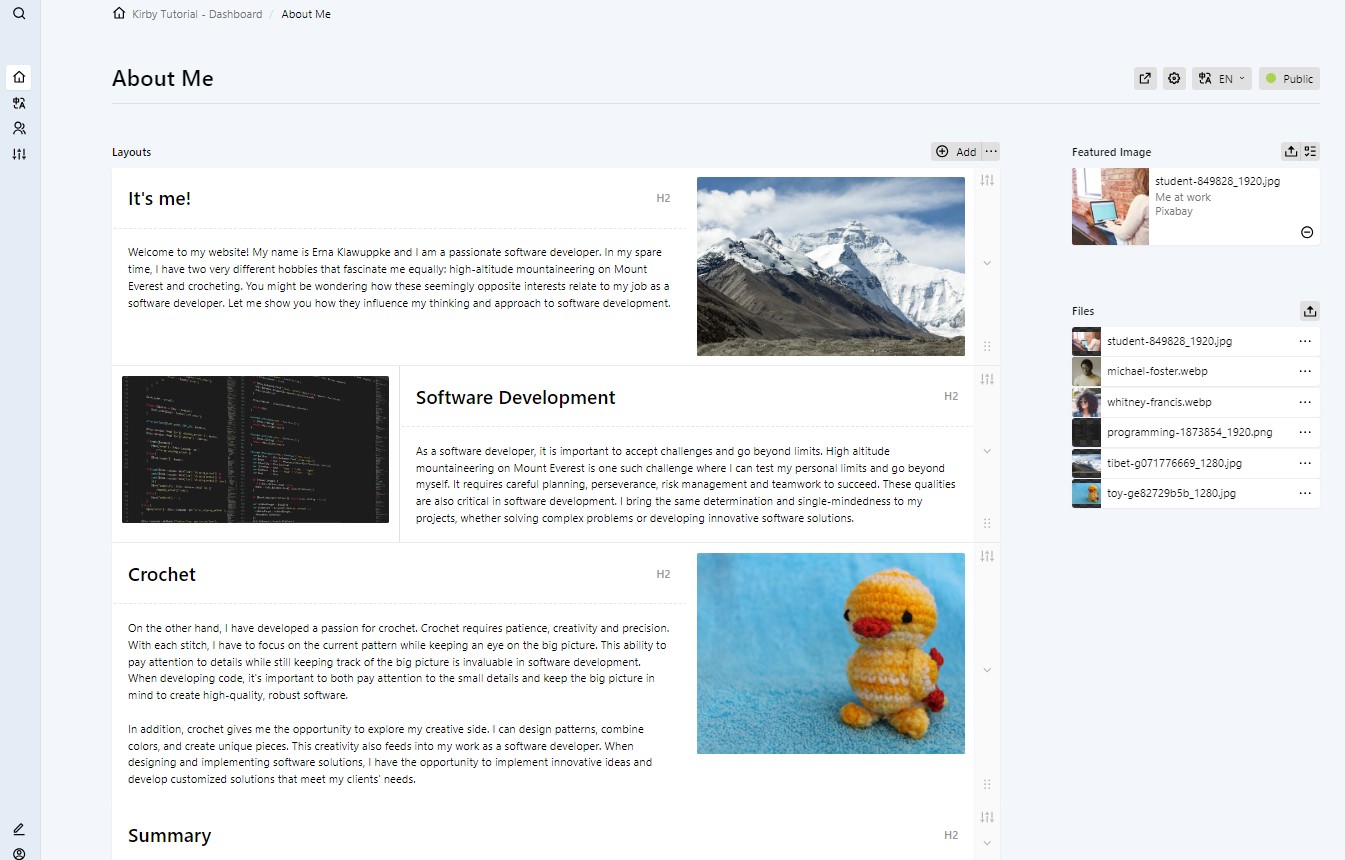
Task: Open the layout settings for the It's me! row
Action: point(987,180)
